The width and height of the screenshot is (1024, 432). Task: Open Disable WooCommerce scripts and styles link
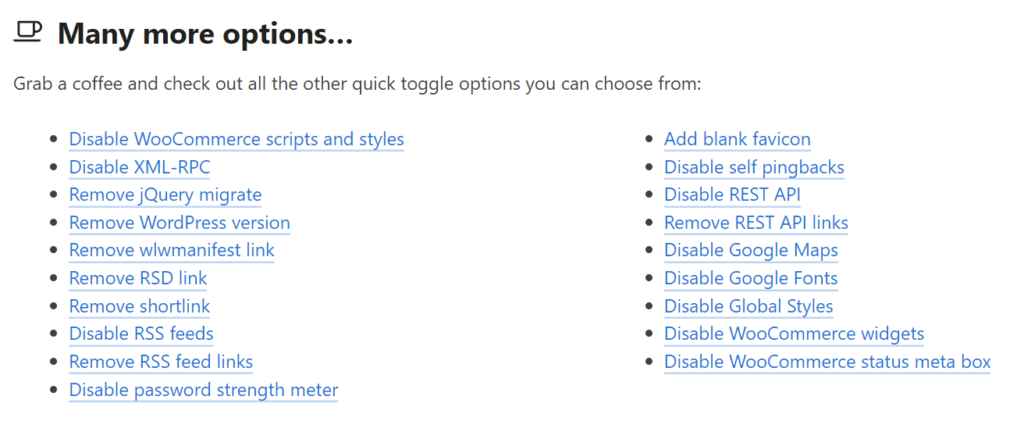(x=236, y=139)
